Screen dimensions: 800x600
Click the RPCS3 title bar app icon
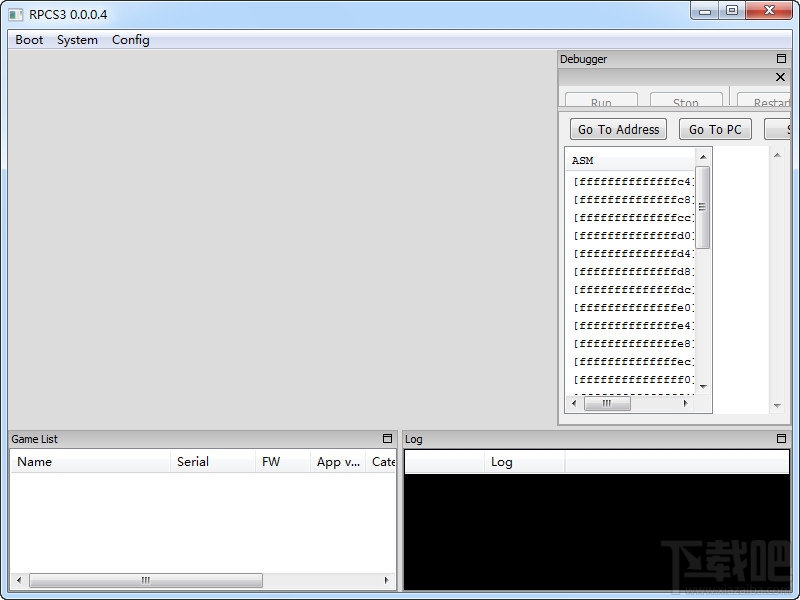[x=15, y=15]
